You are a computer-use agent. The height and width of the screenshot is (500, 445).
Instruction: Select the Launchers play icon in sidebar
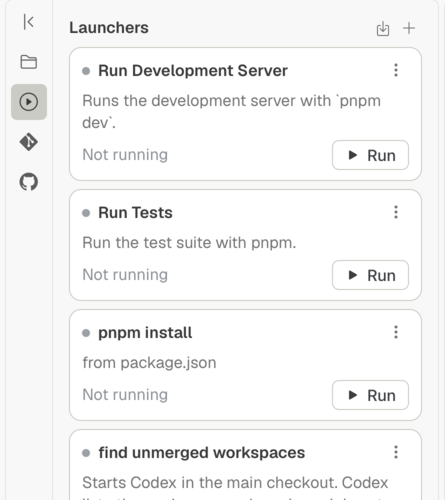(x=29, y=102)
